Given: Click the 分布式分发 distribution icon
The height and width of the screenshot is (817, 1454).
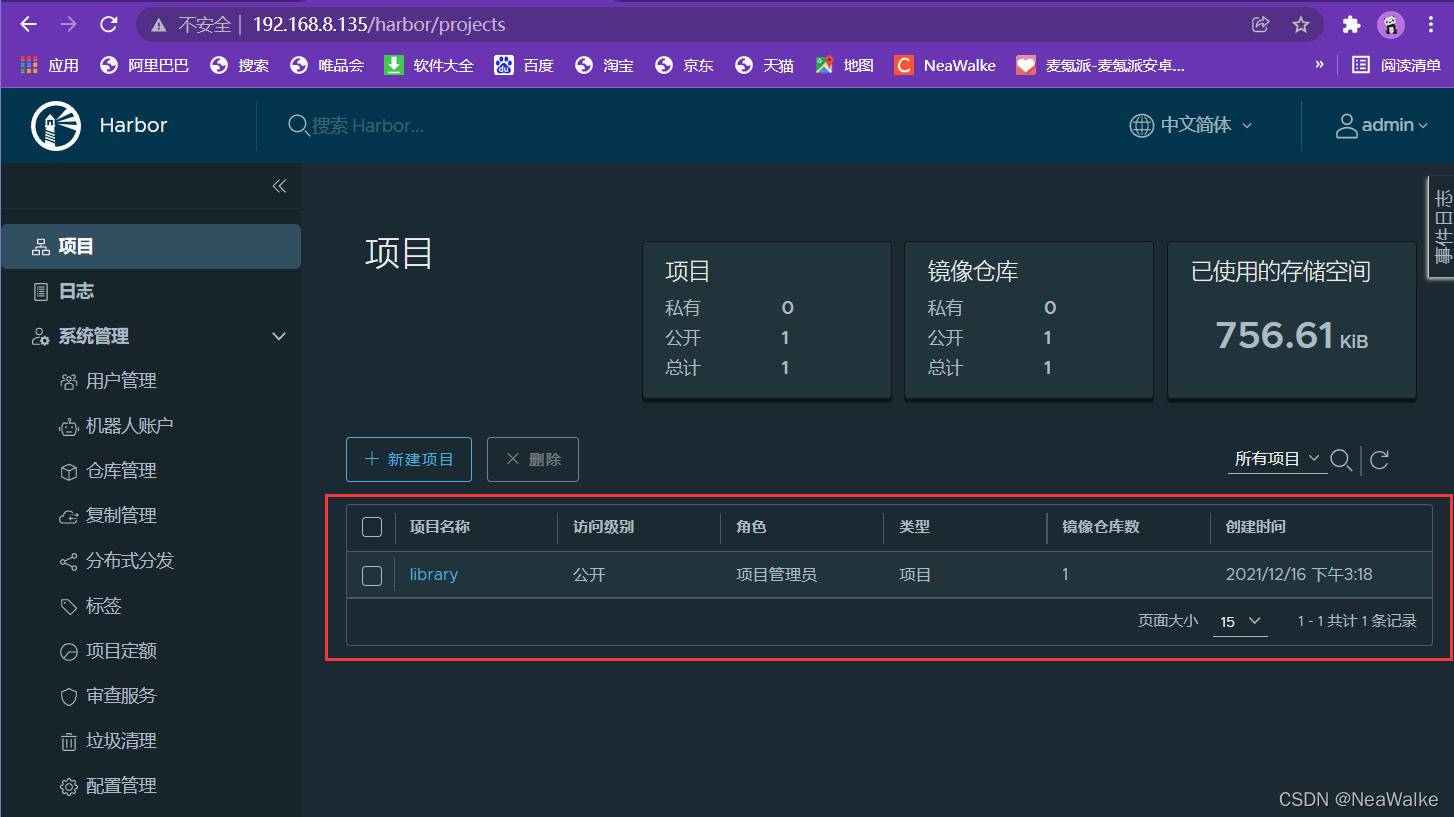Looking at the screenshot, I should (x=68, y=560).
